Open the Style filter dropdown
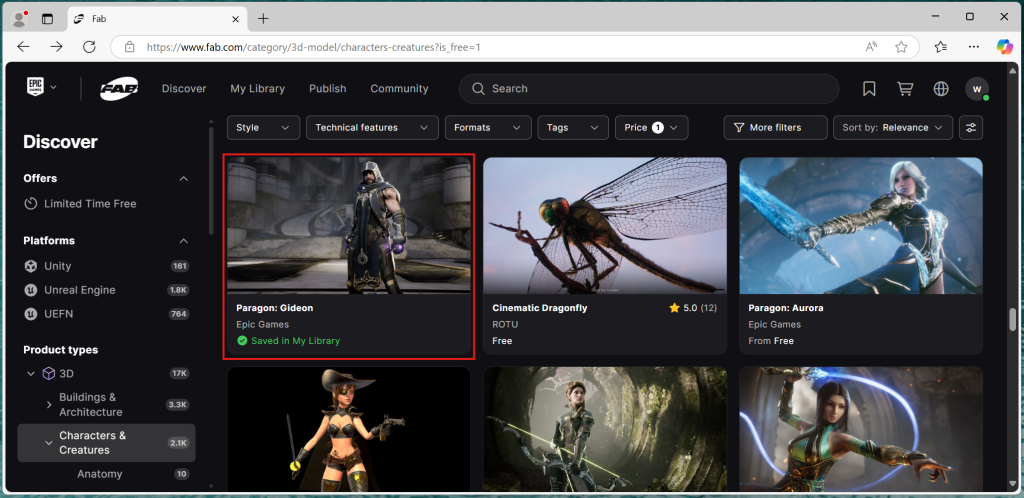 [263, 128]
